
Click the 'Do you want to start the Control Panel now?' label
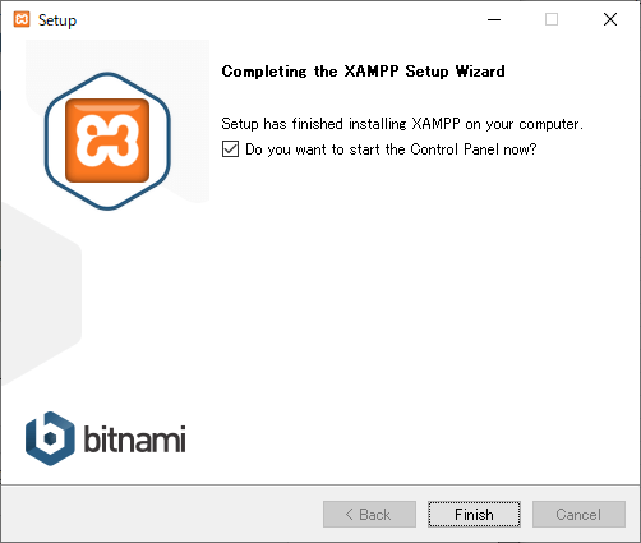390,150
